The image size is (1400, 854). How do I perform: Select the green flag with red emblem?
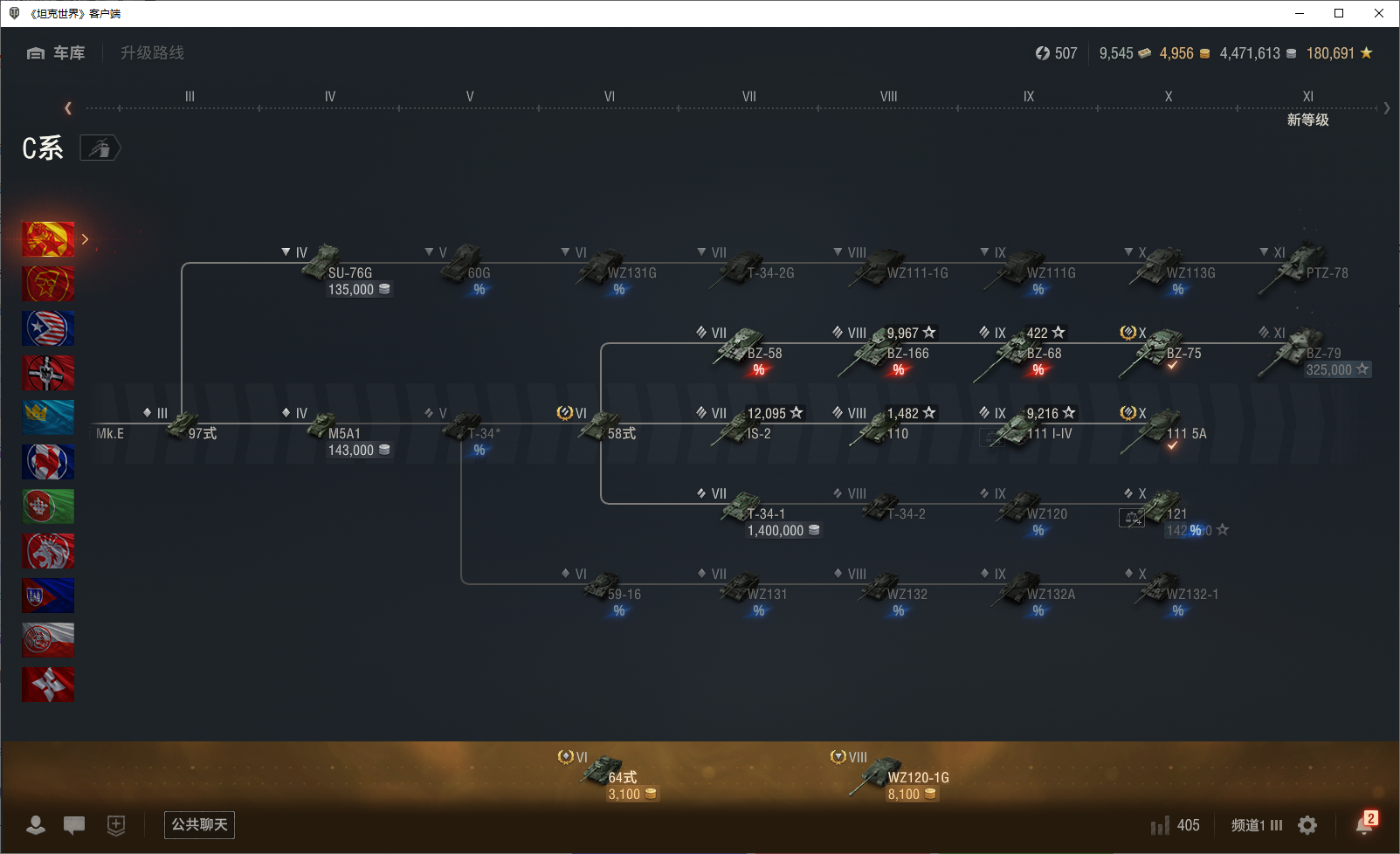48,506
